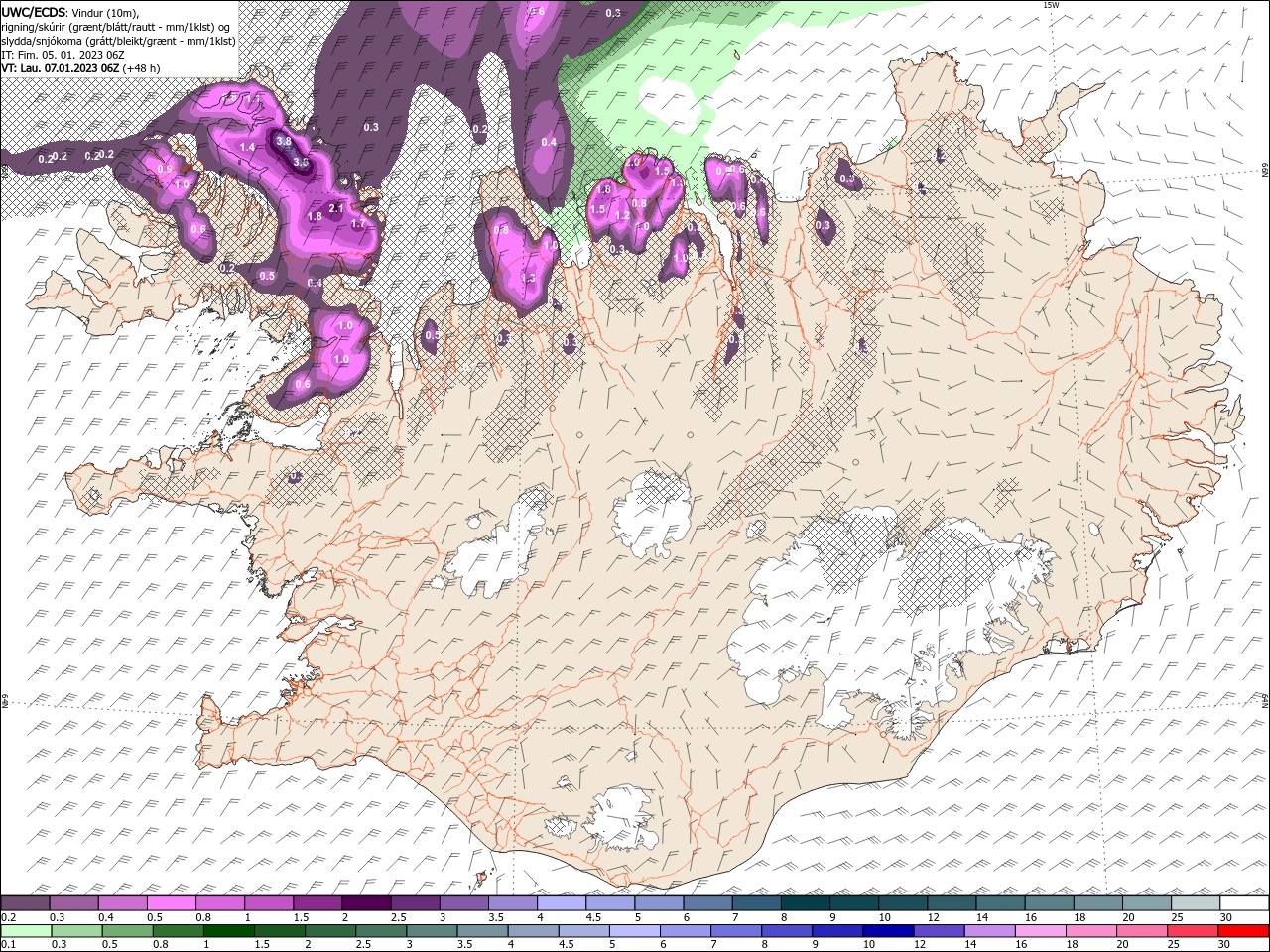Select the bright red 30 mm rain swatch
Viewport: 1270px width, 952px height.
click(1243, 931)
